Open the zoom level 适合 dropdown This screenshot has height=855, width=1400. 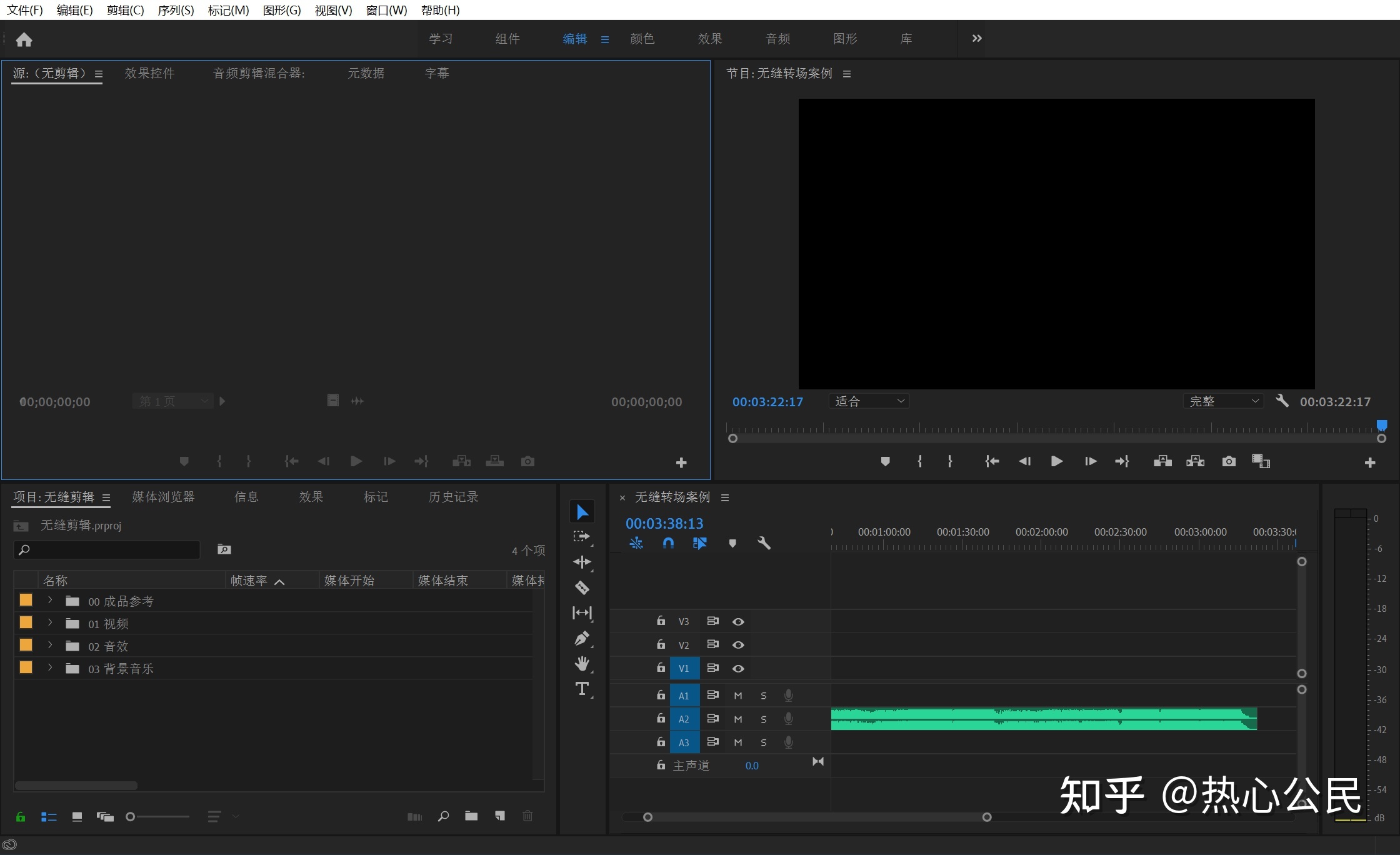(869, 401)
